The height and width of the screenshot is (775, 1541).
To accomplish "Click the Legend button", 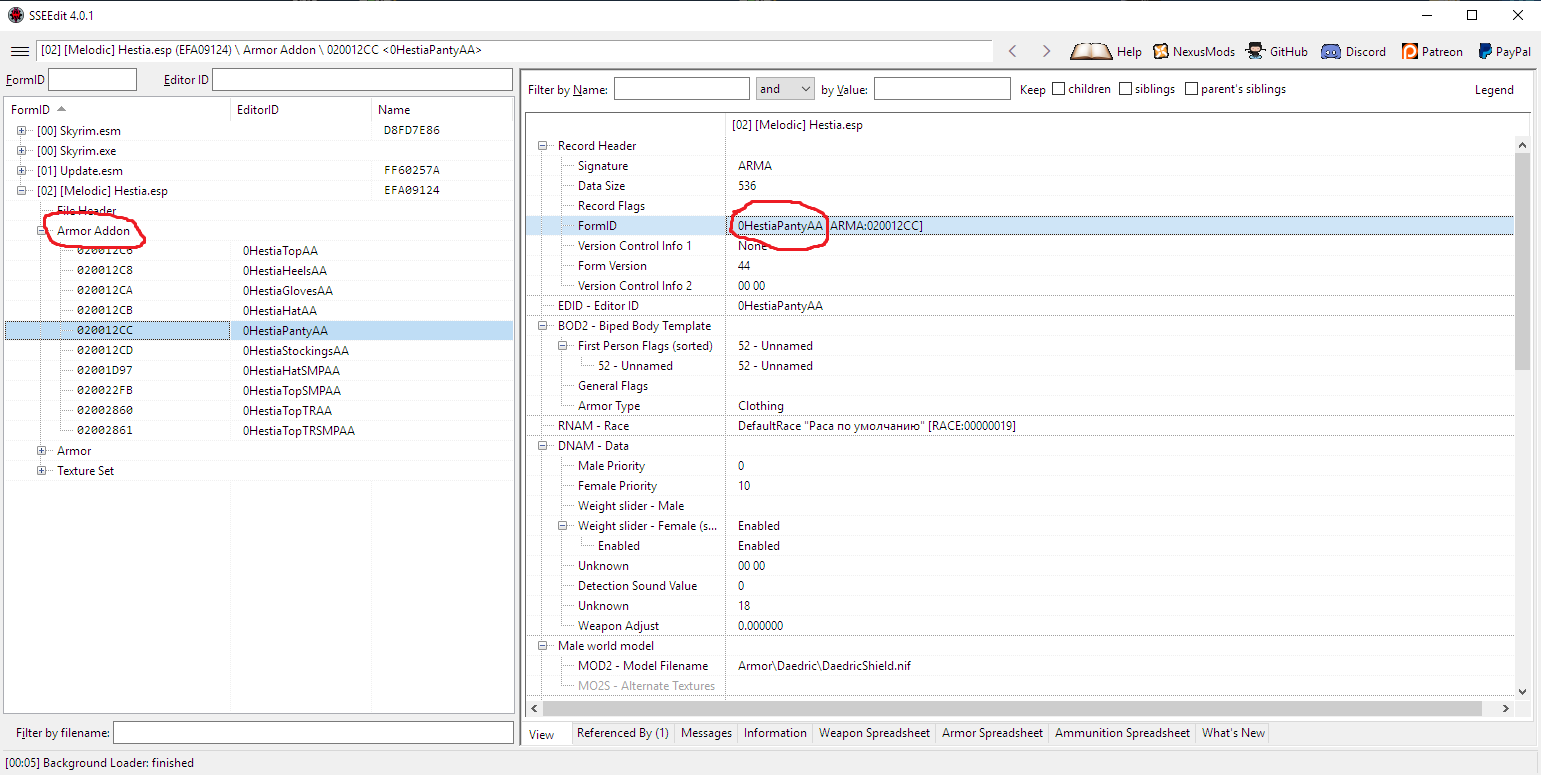I will pyautogui.click(x=1493, y=89).
